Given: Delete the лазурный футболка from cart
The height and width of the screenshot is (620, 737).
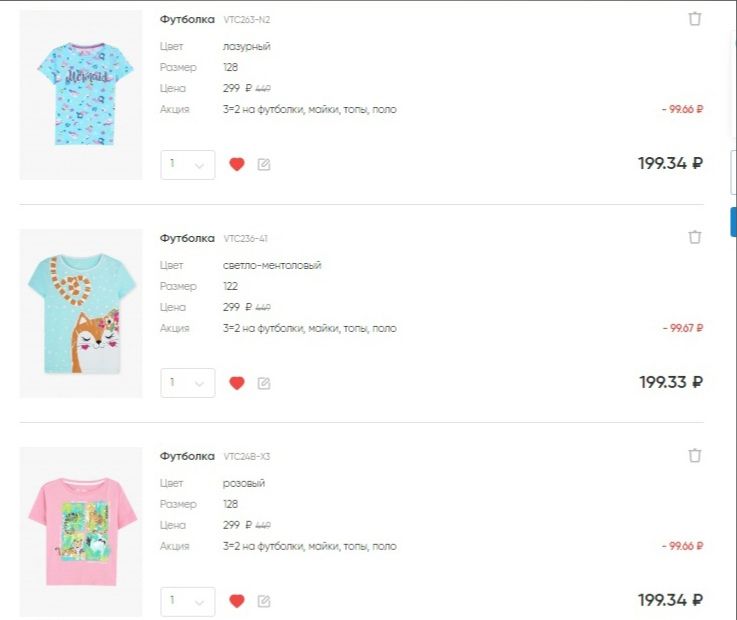Looking at the screenshot, I should tap(695, 19).
